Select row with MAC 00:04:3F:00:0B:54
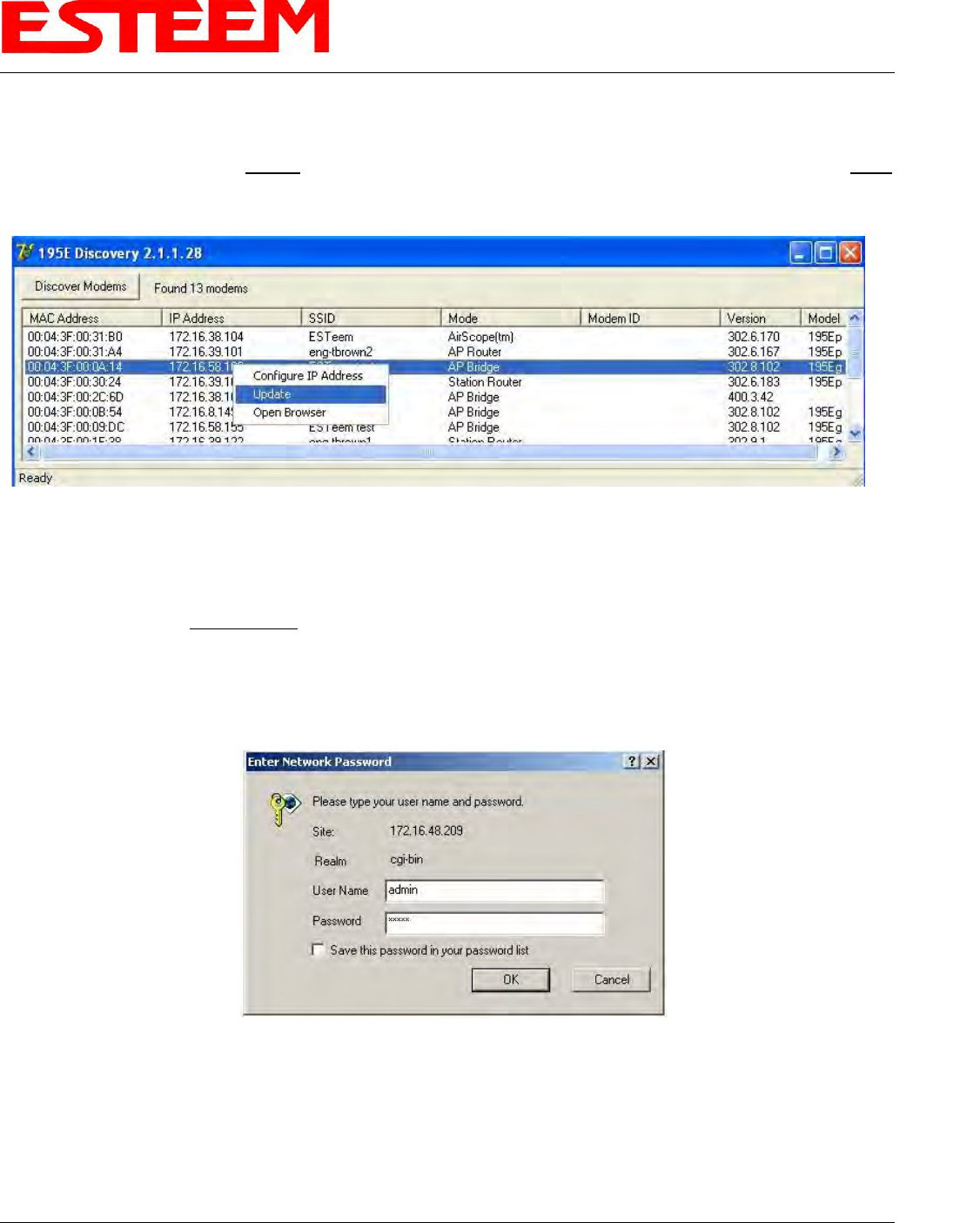The width and height of the screenshot is (980, 1223). pyautogui.click(x=434, y=412)
